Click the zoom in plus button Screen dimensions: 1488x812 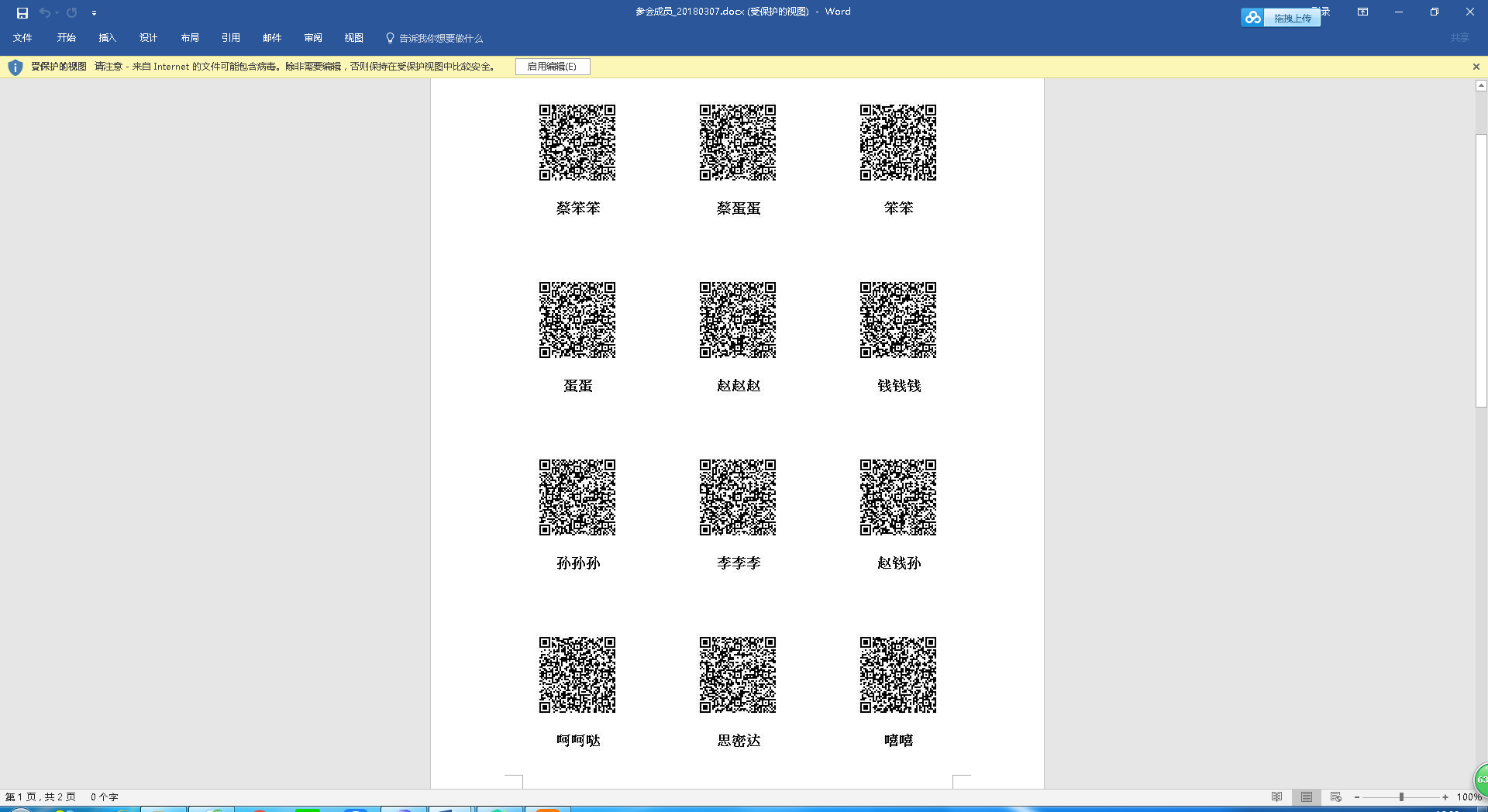(x=1445, y=797)
